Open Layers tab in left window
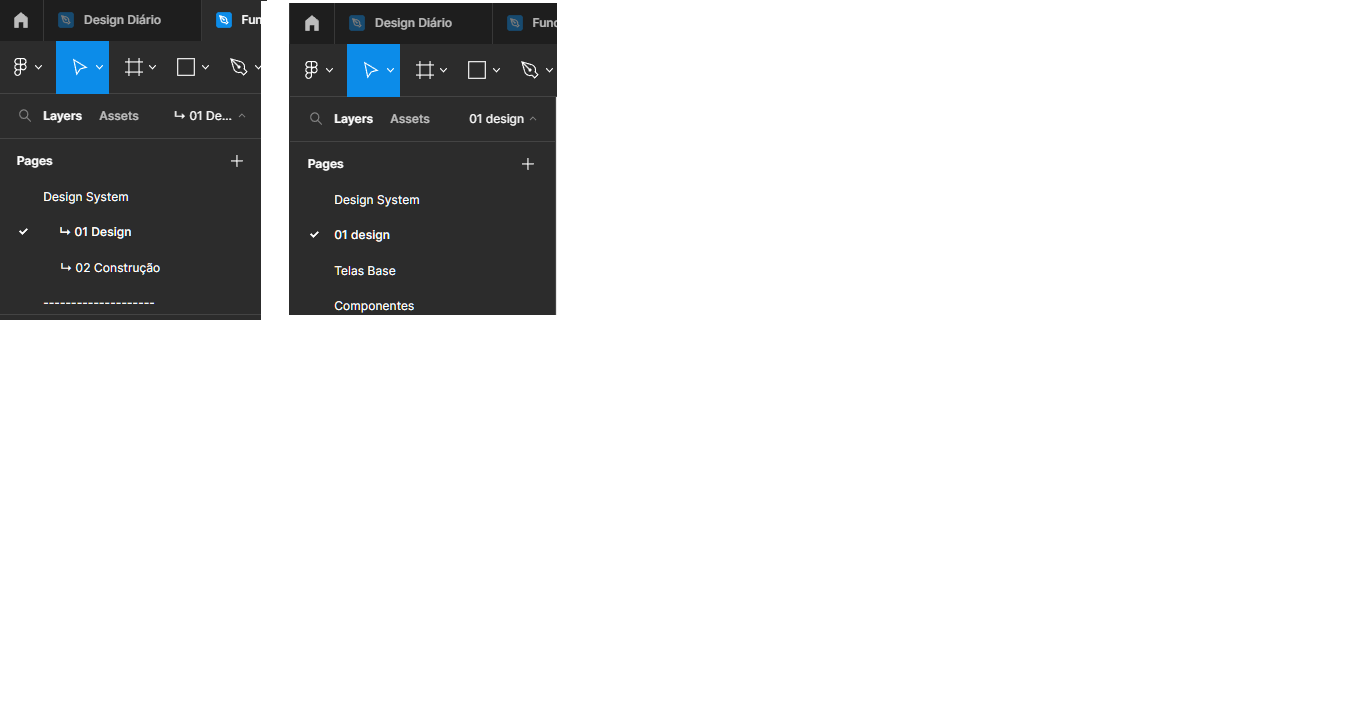The width and height of the screenshot is (1360, 725). tap(62, 116)
